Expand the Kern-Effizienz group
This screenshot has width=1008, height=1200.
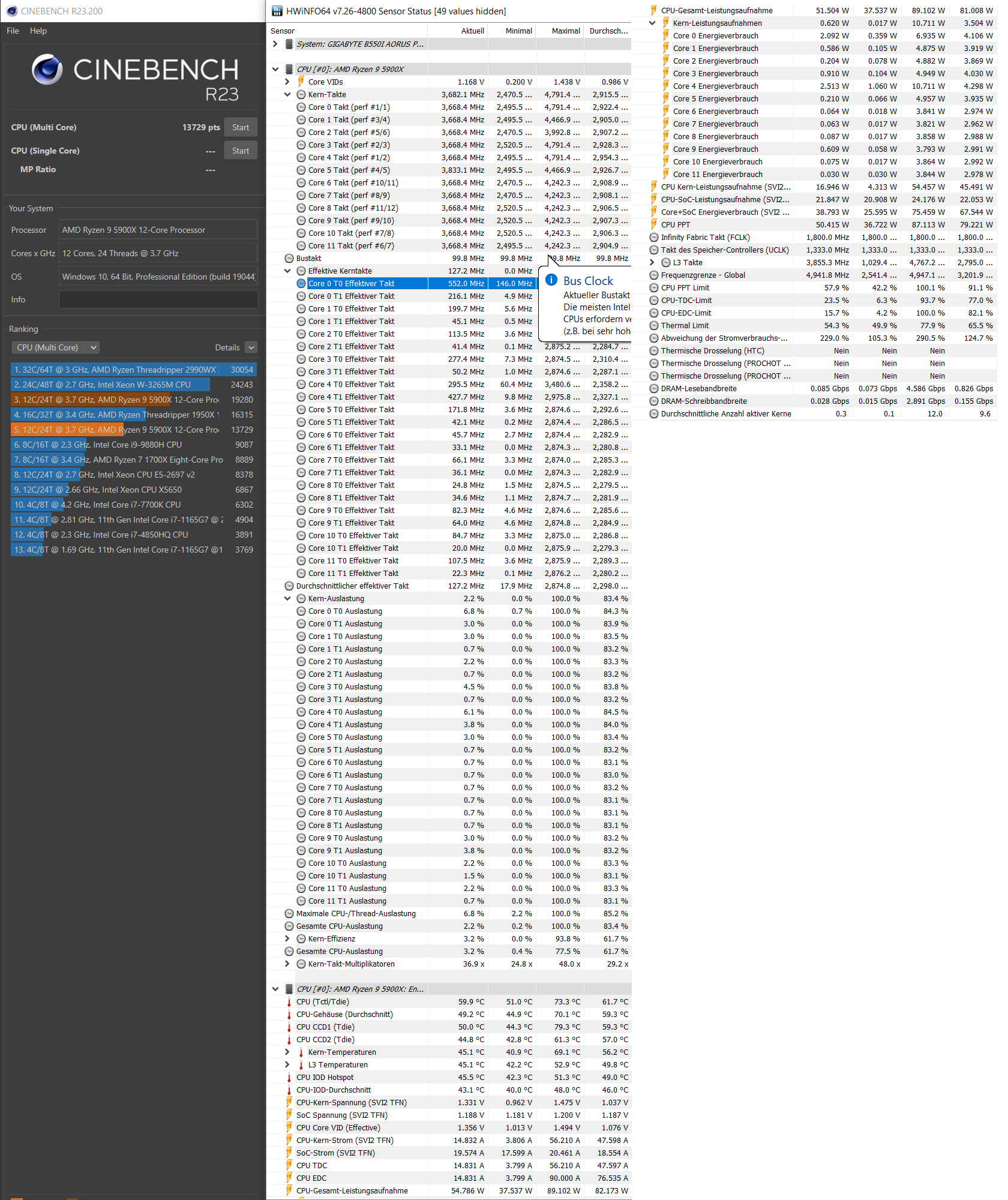click(287, 938)
